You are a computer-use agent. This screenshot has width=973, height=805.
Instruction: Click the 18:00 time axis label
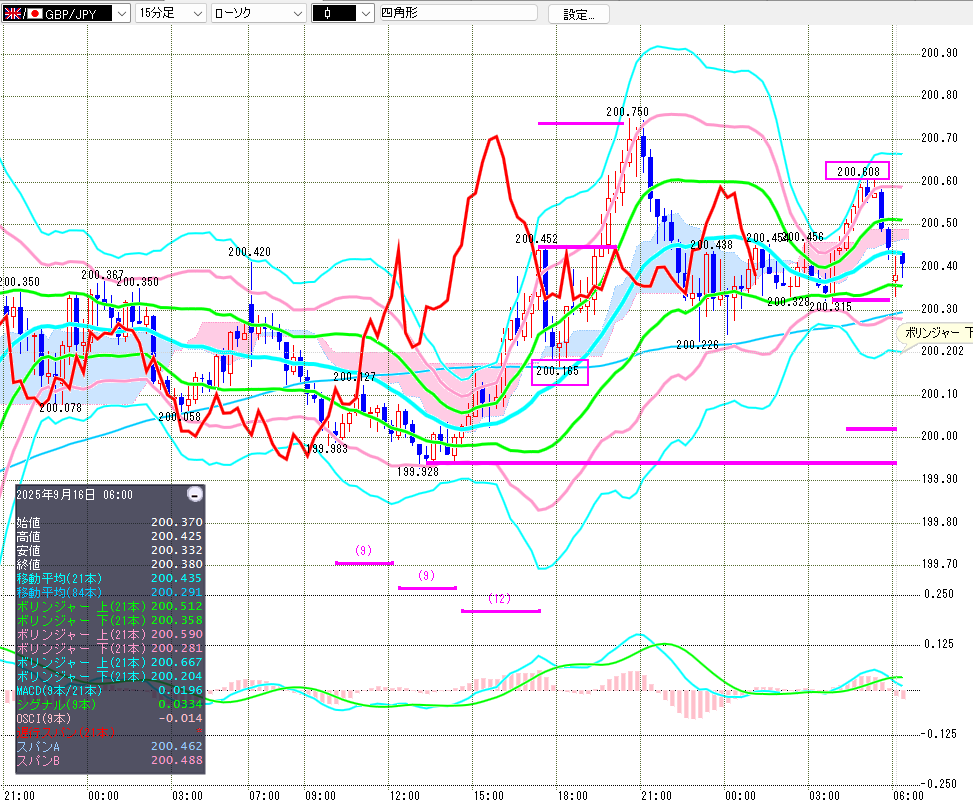(572, 796)
